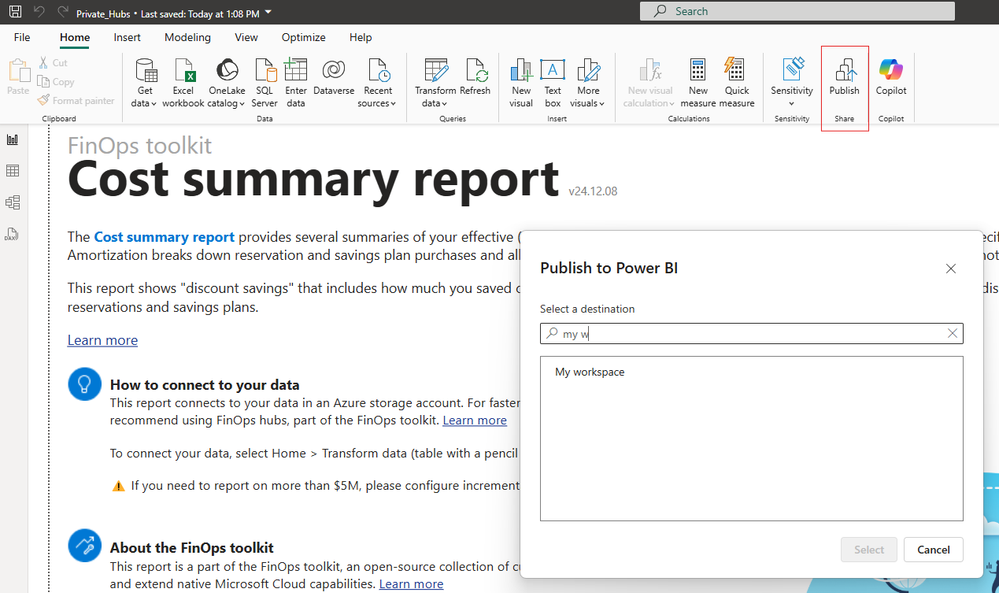
Task: Switch to Report view in left sidebar
Action: click(12, 139)
